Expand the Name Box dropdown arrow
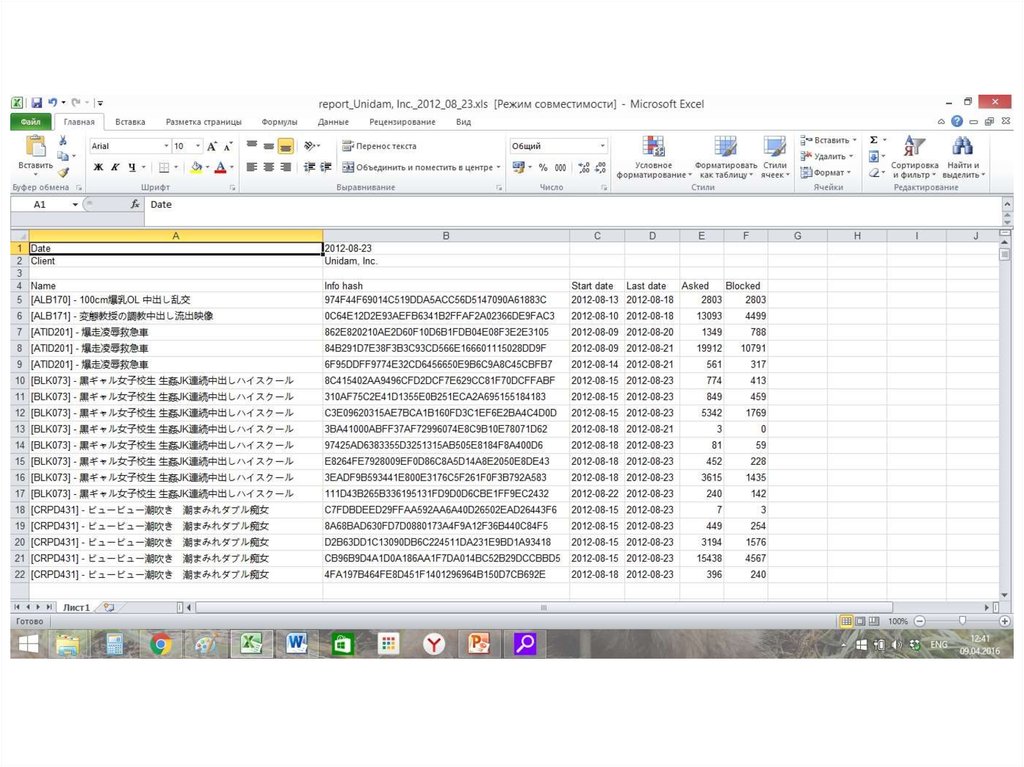This screenshot has width=1024, height=767. pos(75,204)
